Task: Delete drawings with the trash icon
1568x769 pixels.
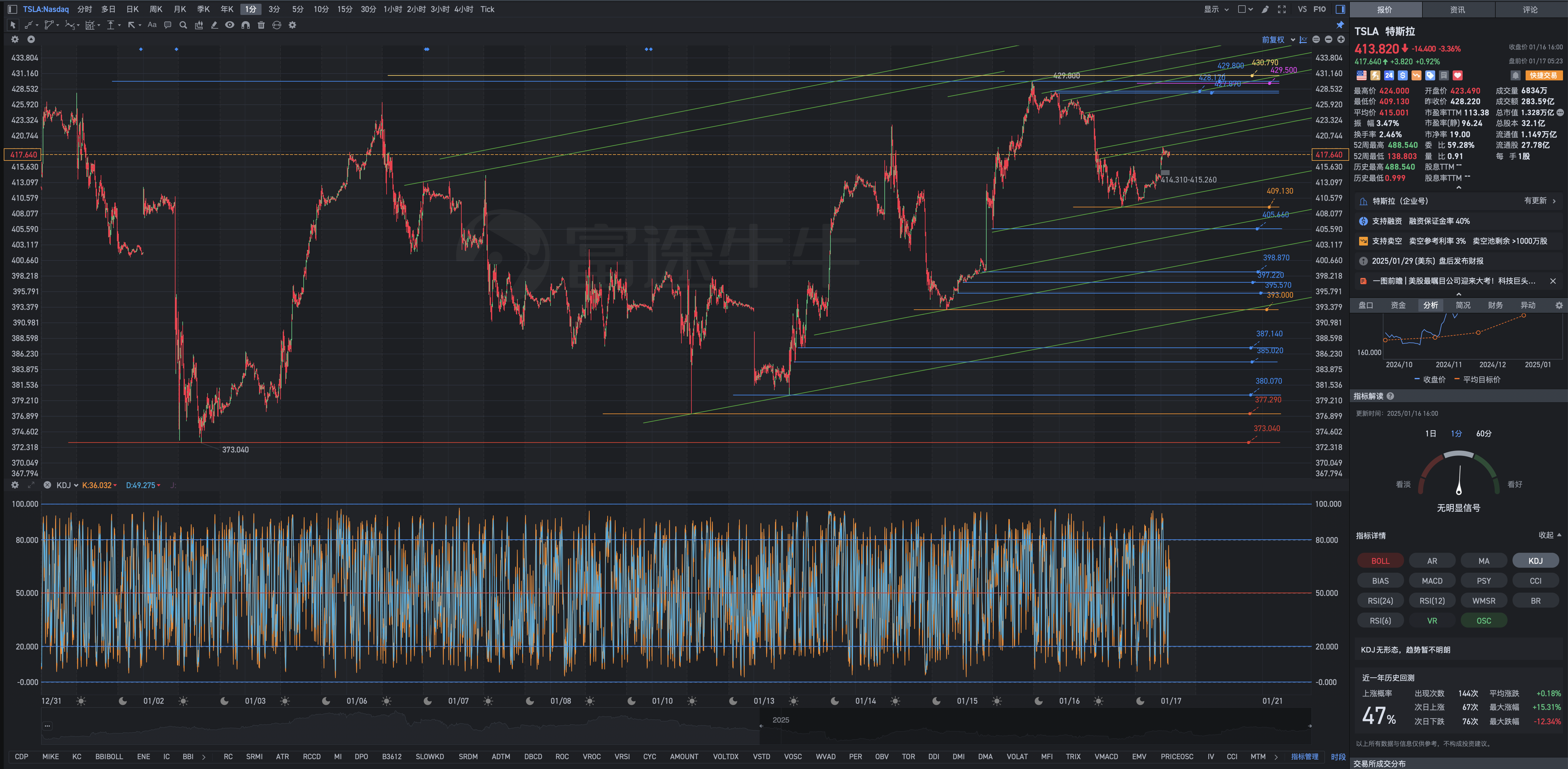Action: coord(261,25)
